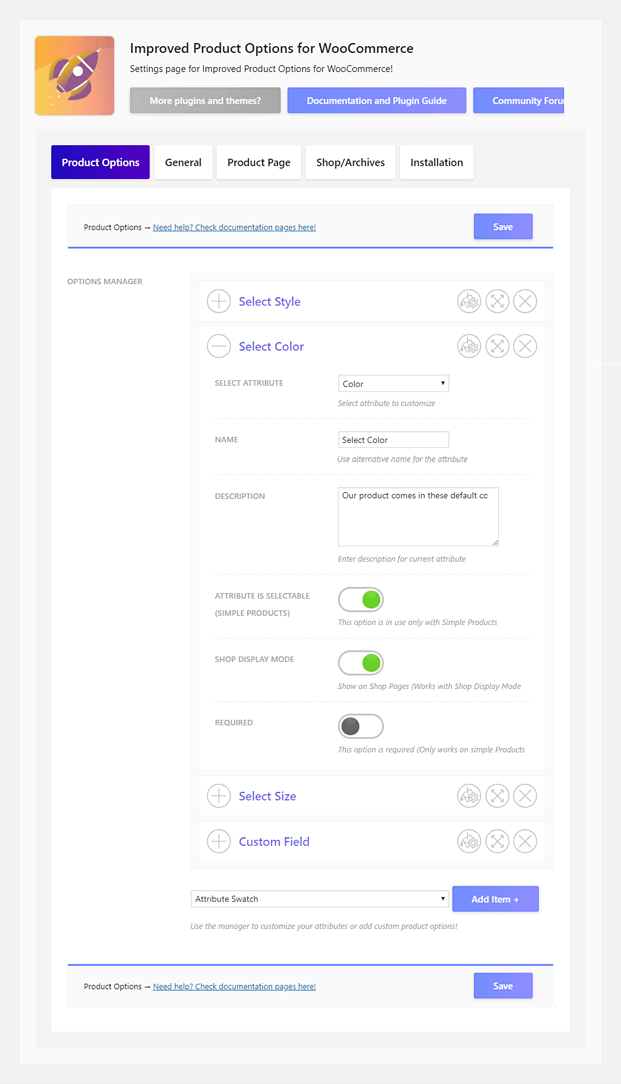Open the Attribute Swatch dropdown
Viewport: 621px width, 1084px height.
pyautogui.click(x=318, y=898)
